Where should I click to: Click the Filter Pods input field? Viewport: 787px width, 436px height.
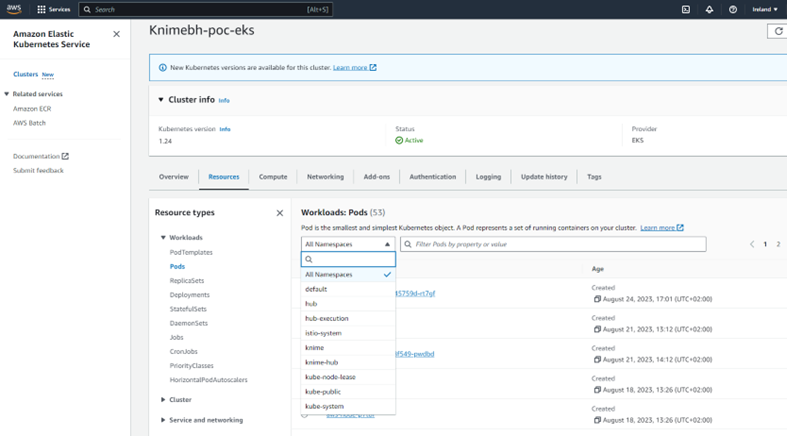click(553, 244)
